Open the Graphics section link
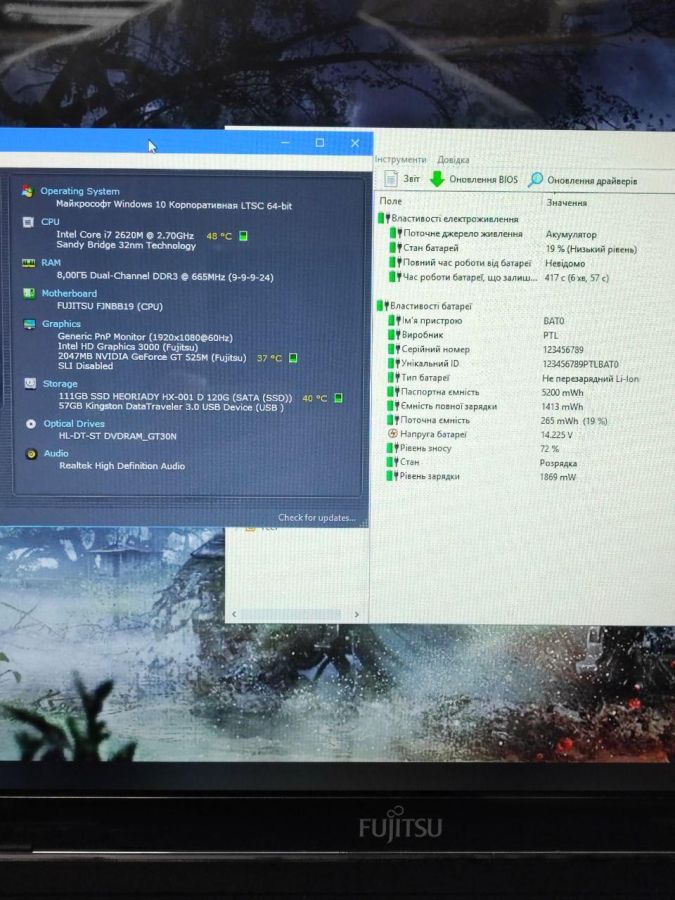 pyautogui.click(x=61, y=324)
